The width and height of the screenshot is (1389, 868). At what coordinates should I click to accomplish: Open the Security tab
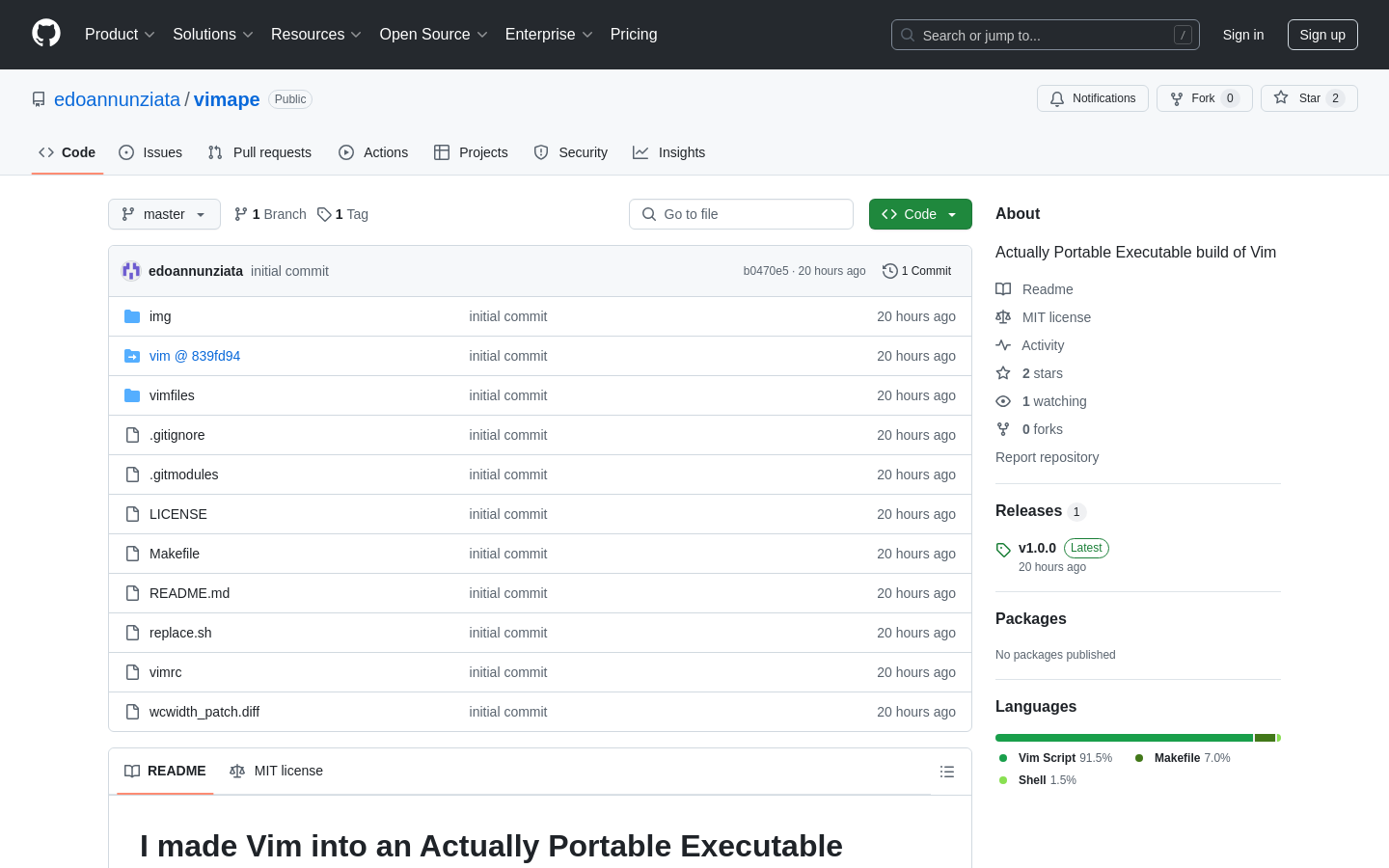click(571, 152)
